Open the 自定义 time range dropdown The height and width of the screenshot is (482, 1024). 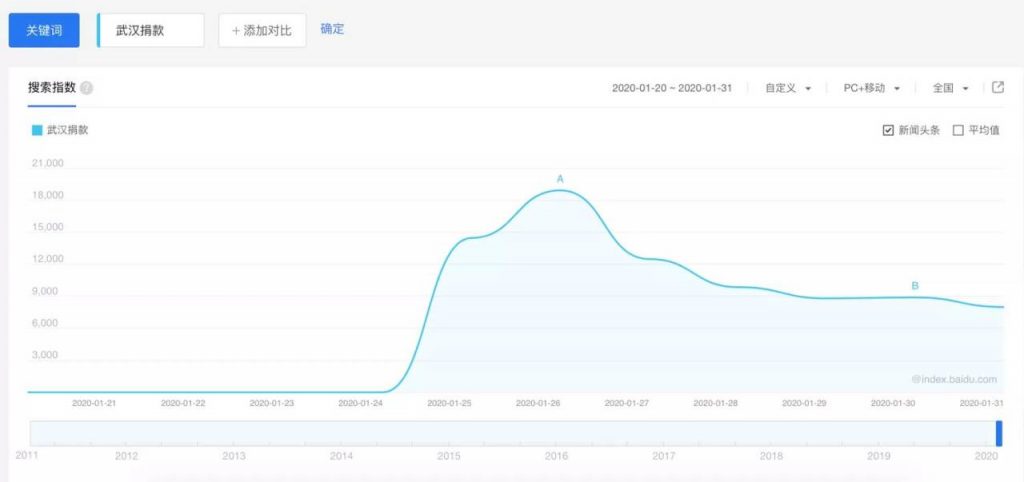787,88
